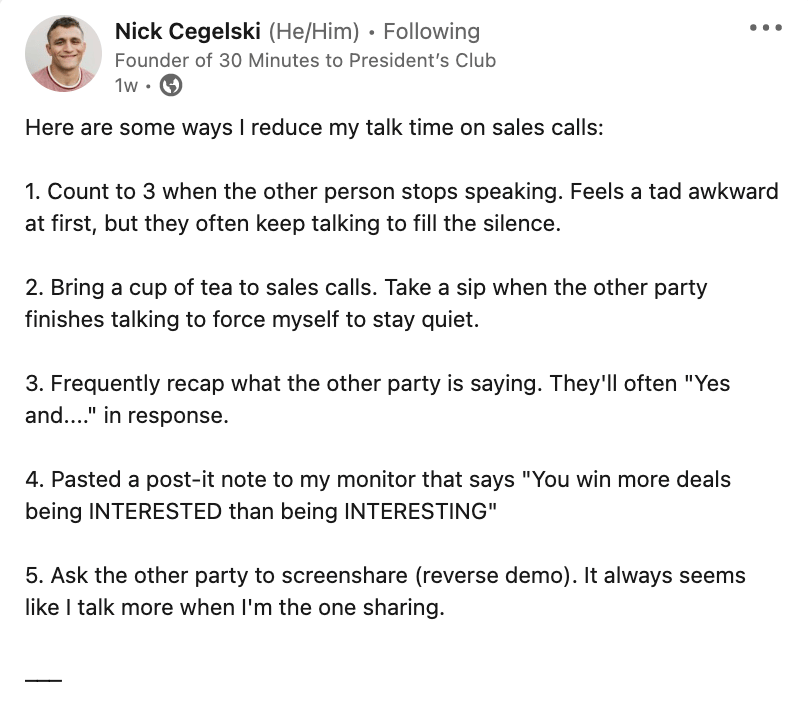Open the three-dot post options menu

765,28
